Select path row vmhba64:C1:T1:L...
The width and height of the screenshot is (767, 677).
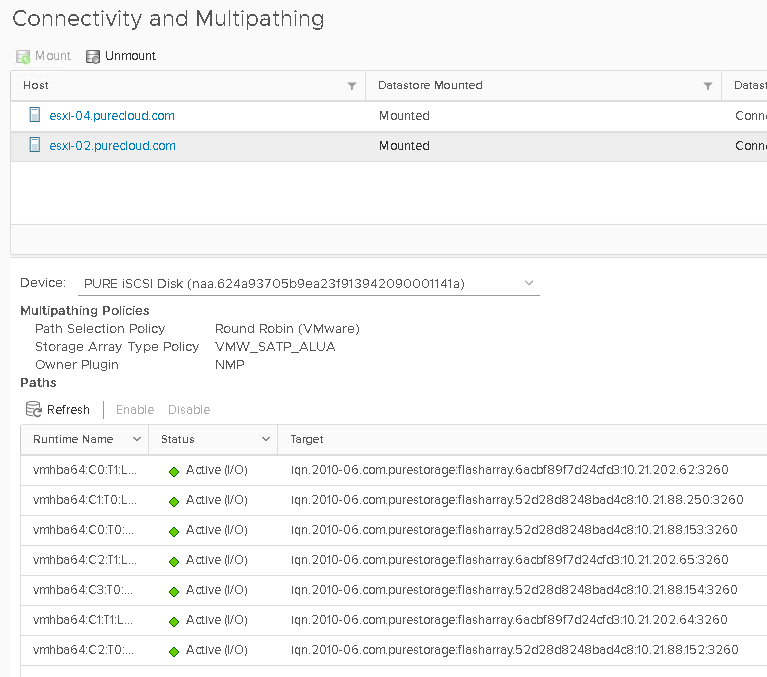pos(394,620)
